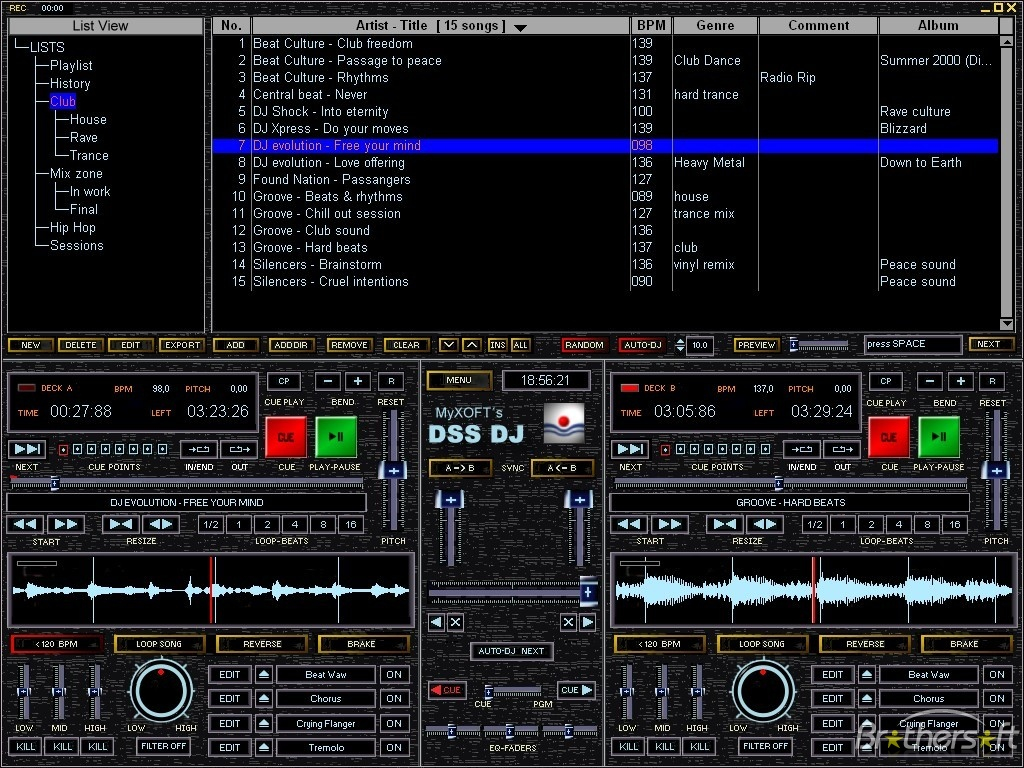1024x768 pixels.
Task: Select the song 'Groove - Hard beats'
Action: (x=310, y=247)
